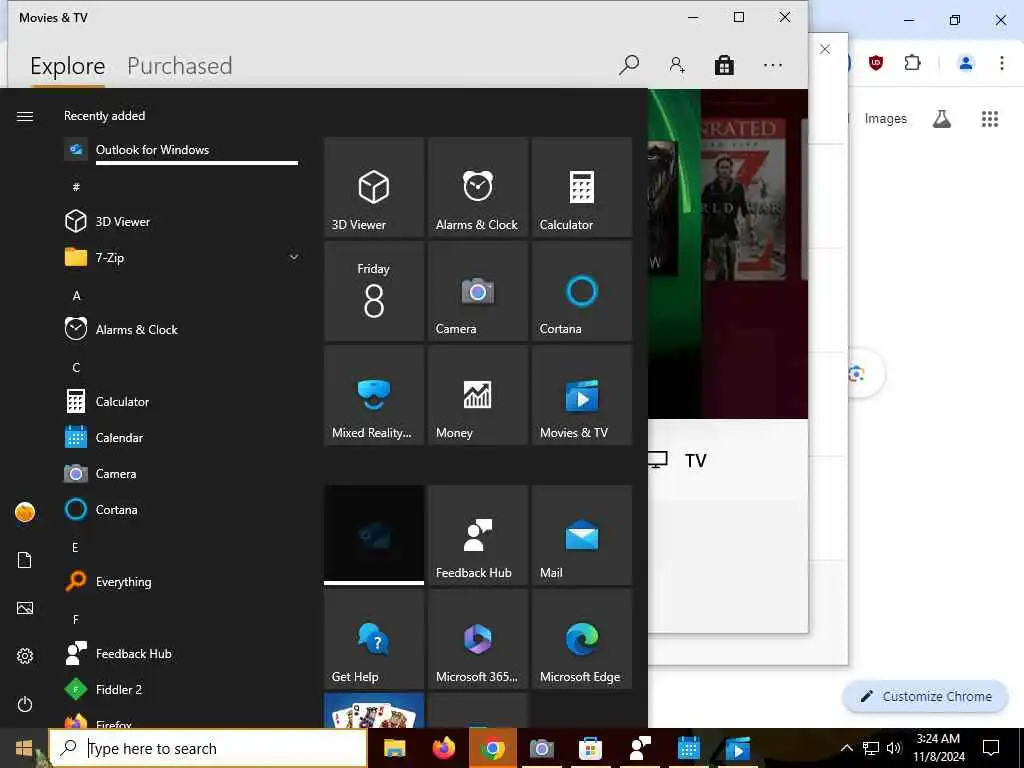Open Calculator from the app list
1024x768 pixels.
point(182,401)
